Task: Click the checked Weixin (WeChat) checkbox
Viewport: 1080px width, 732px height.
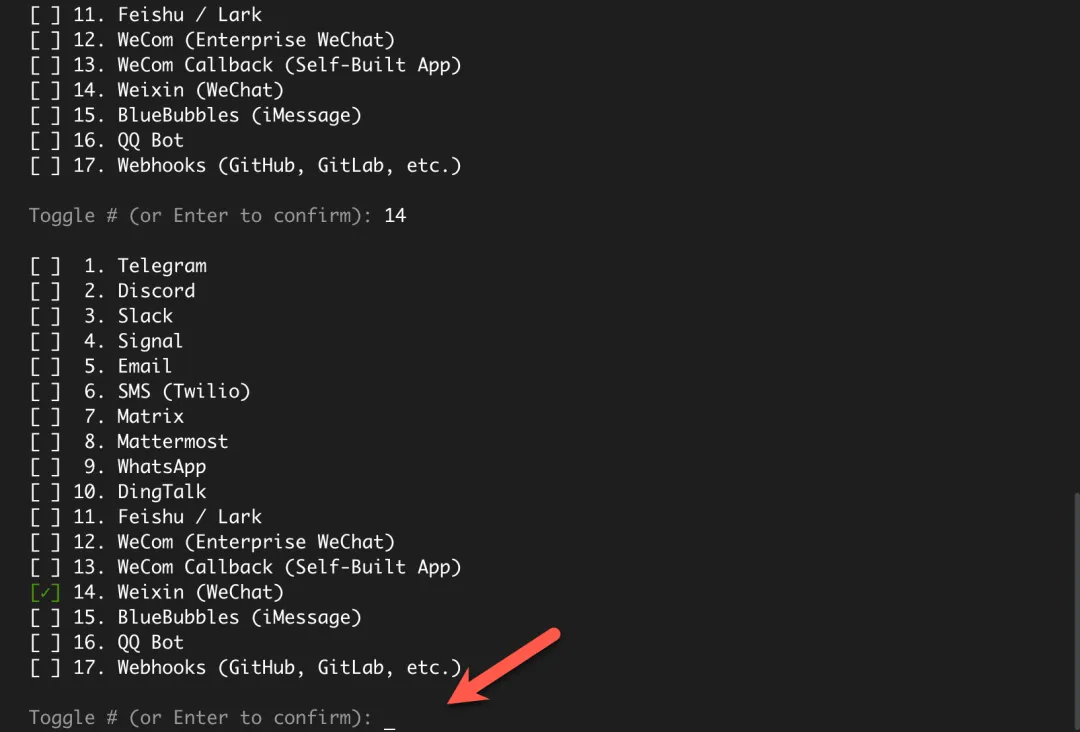Action: 45,592
